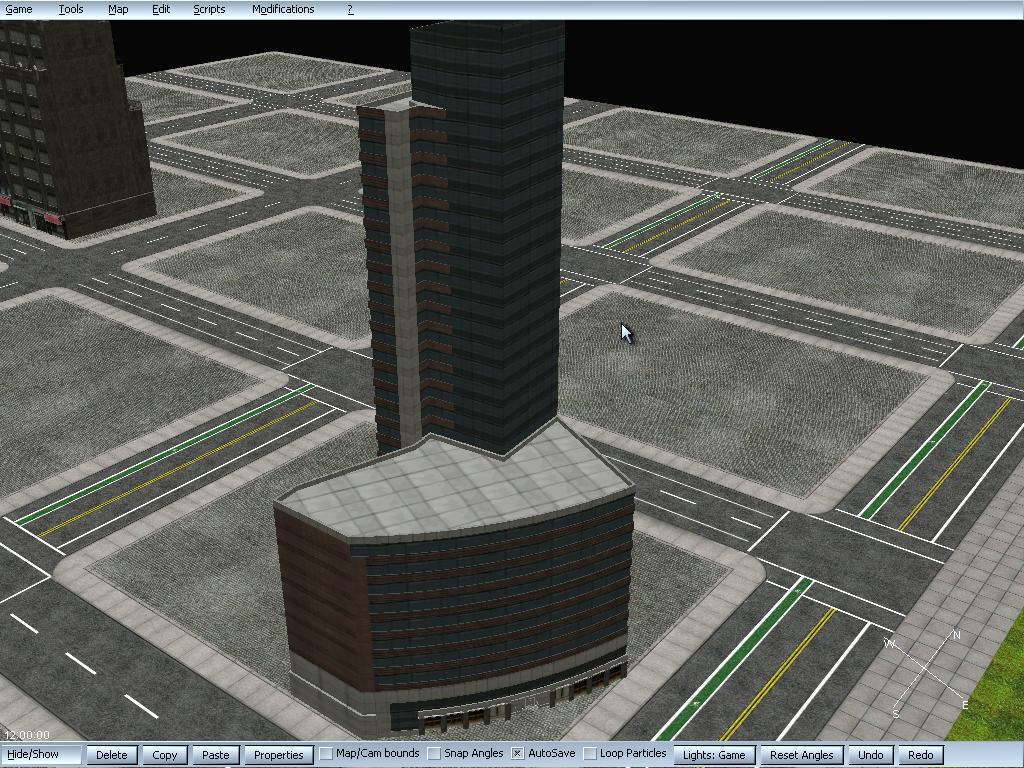
Task: Open object Properties
Action: [278, 754]
